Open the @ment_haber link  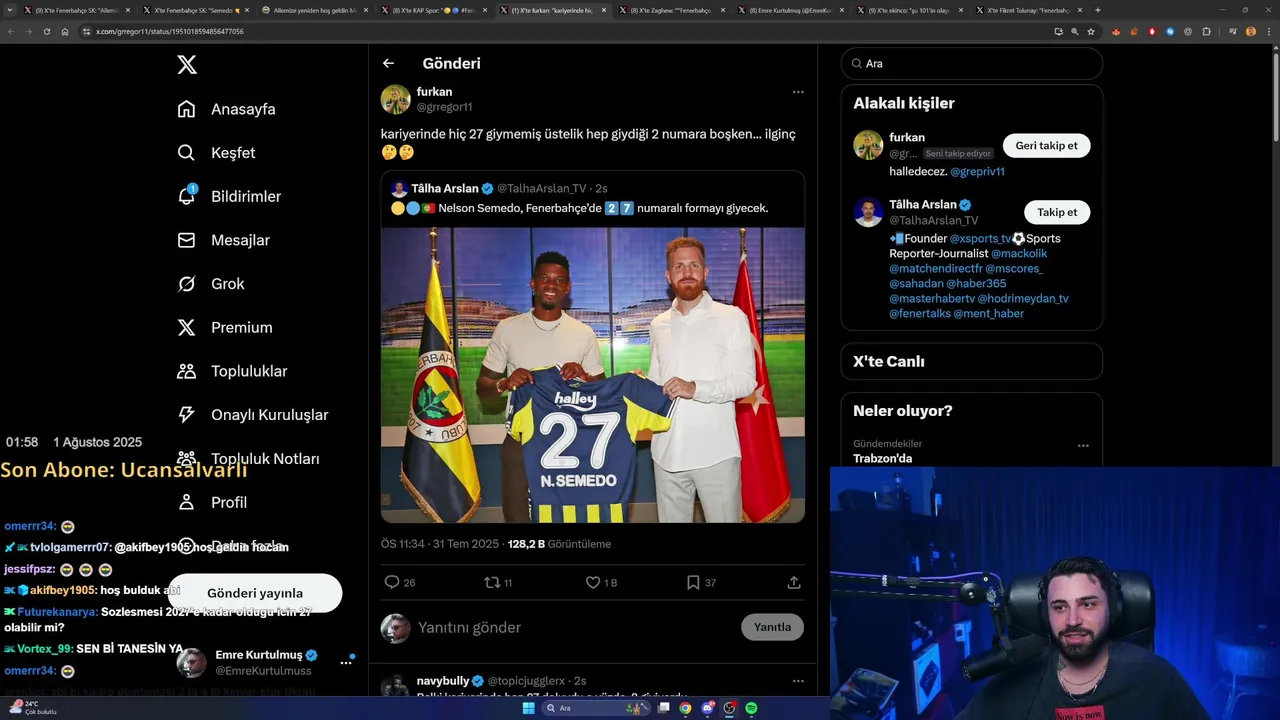(988, 314)
